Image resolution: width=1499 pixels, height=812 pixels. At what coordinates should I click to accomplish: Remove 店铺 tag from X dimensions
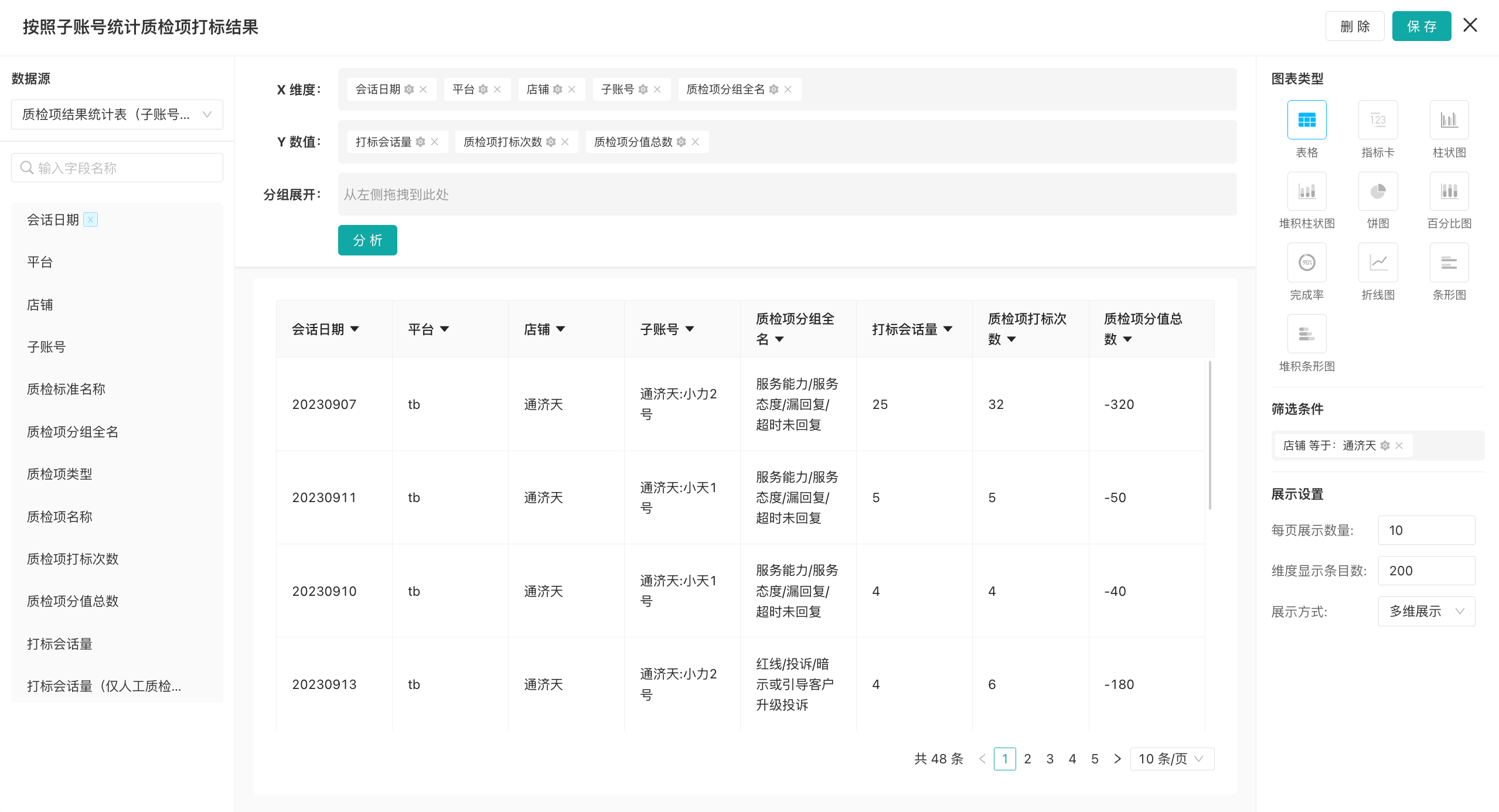tap(571, 90)
